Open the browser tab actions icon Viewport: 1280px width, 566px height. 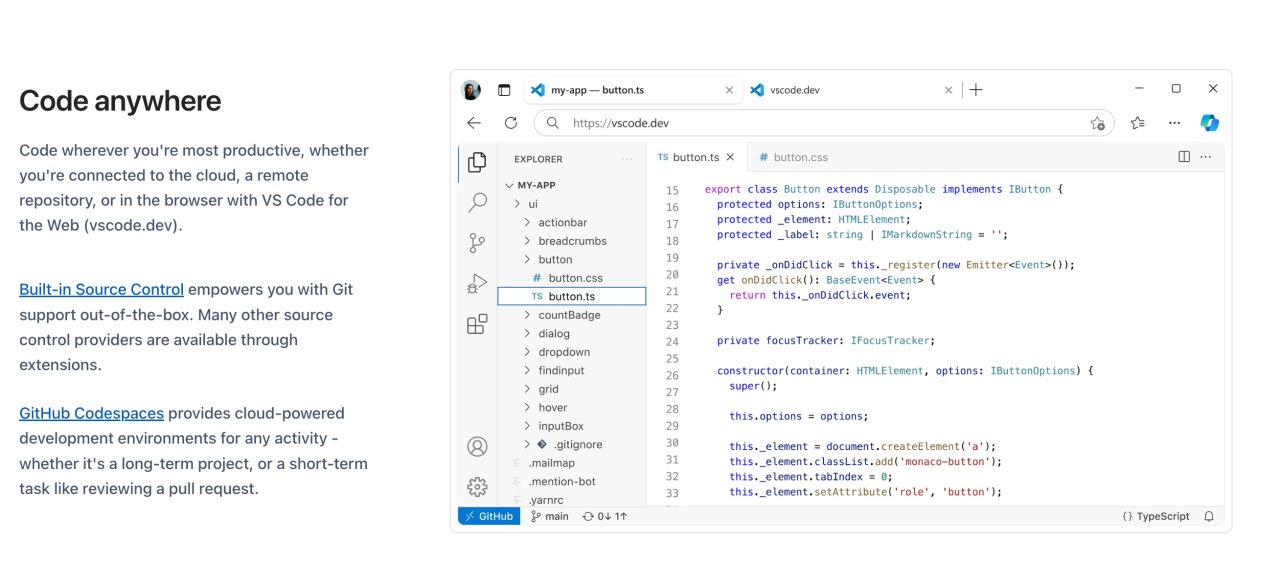pyautogui.click(x=504, y=90)
